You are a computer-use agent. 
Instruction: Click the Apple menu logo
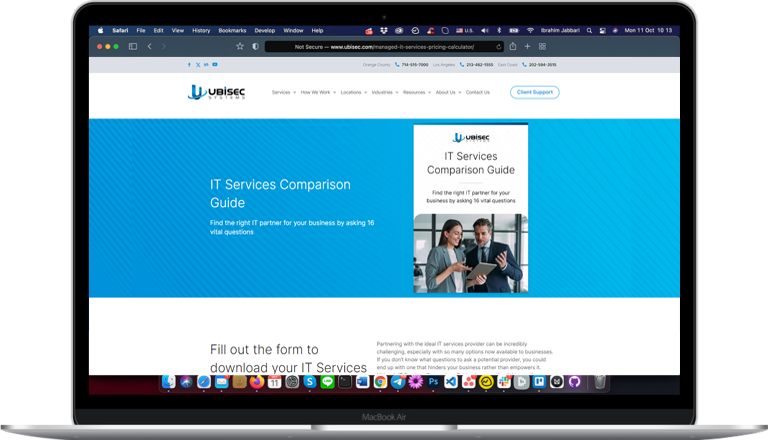click(100, 30)
